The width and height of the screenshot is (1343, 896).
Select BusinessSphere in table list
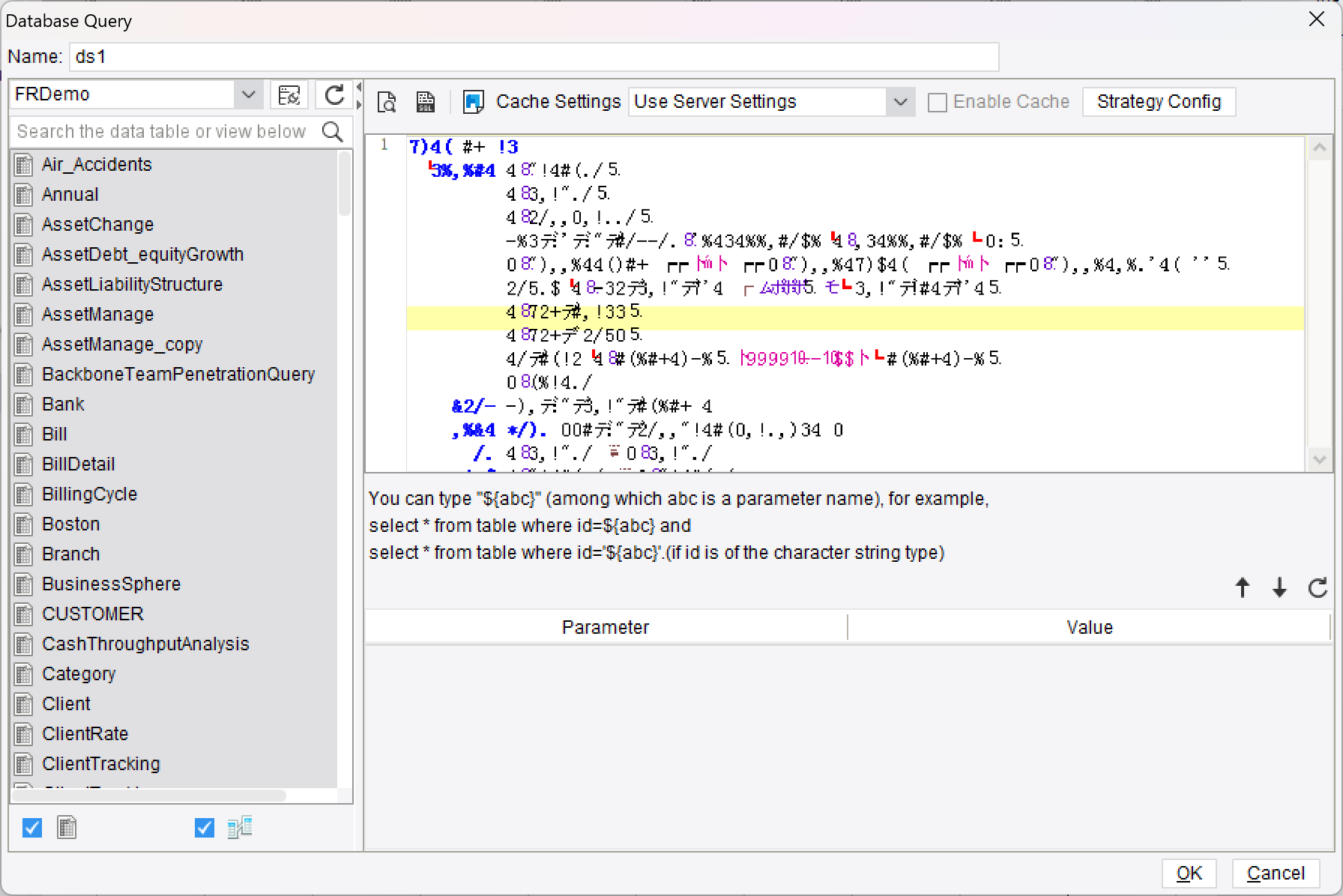point(111,584)
